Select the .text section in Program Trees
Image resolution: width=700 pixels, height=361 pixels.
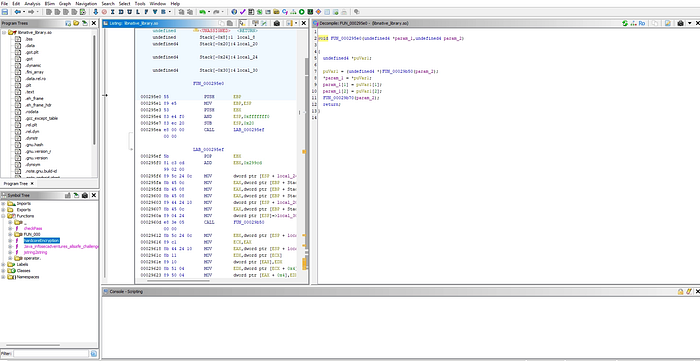pos(30,91)
